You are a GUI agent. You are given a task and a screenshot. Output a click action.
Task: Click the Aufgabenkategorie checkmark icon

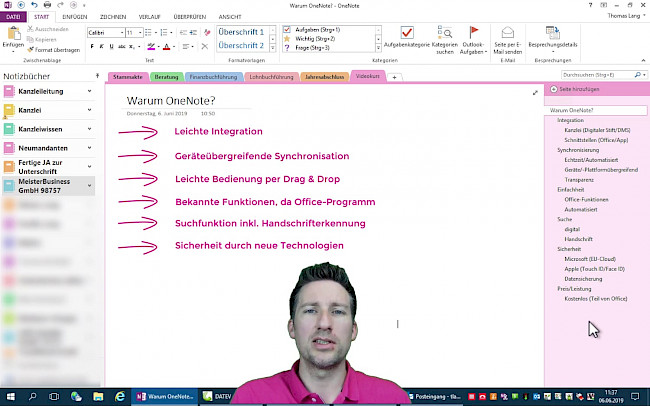click(x=407, y=32)
